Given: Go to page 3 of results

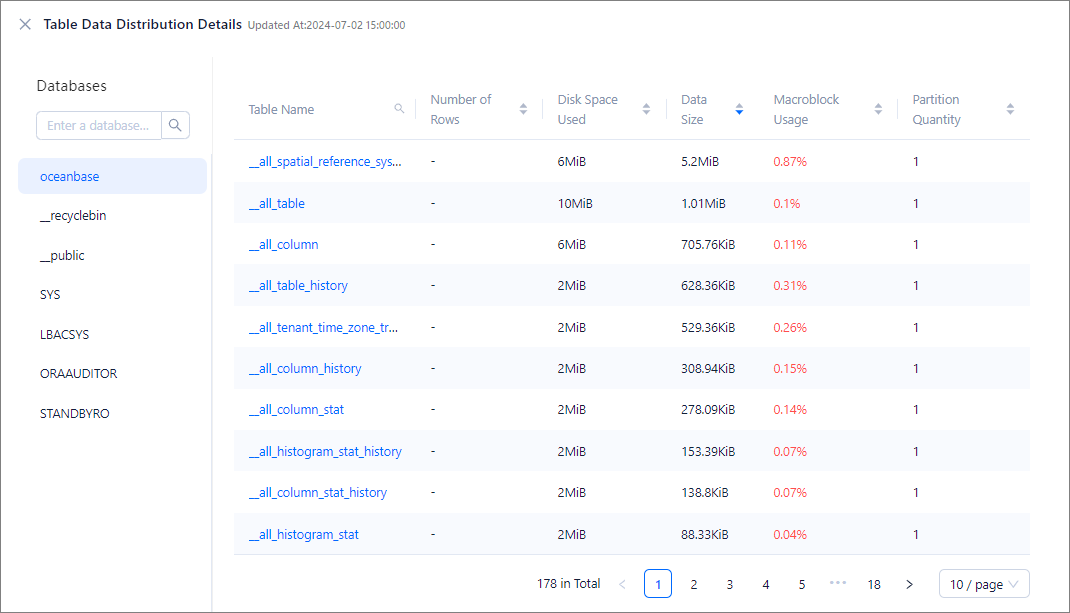Looking at the screenshot, I should (730, 584).
